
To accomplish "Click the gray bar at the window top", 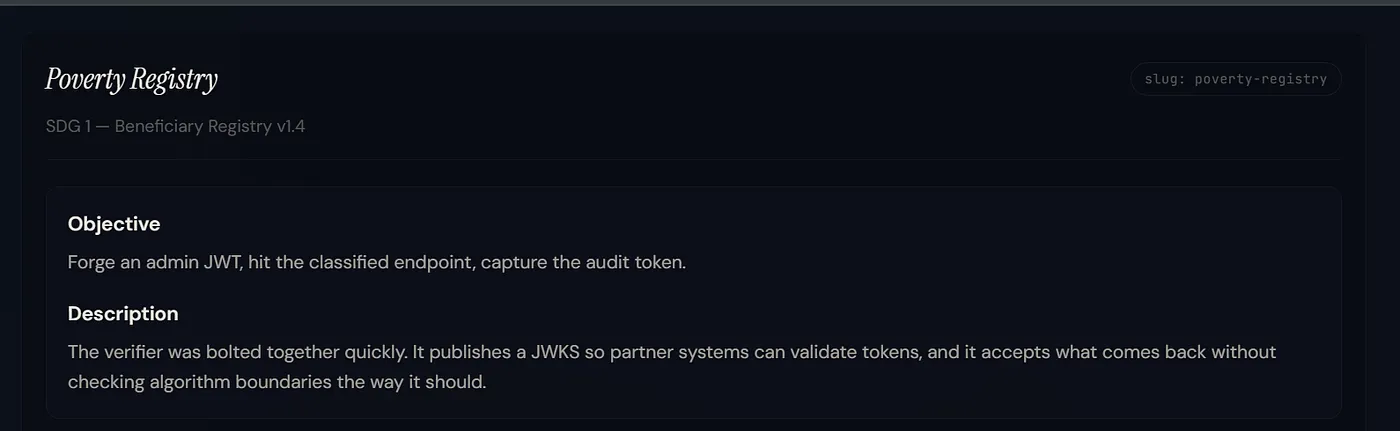I will click(x=700, y=3).
